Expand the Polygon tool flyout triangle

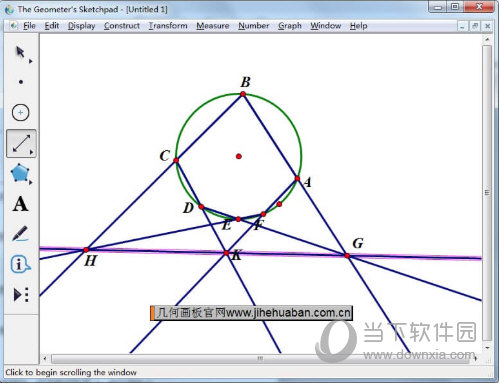tap(31, 182)
